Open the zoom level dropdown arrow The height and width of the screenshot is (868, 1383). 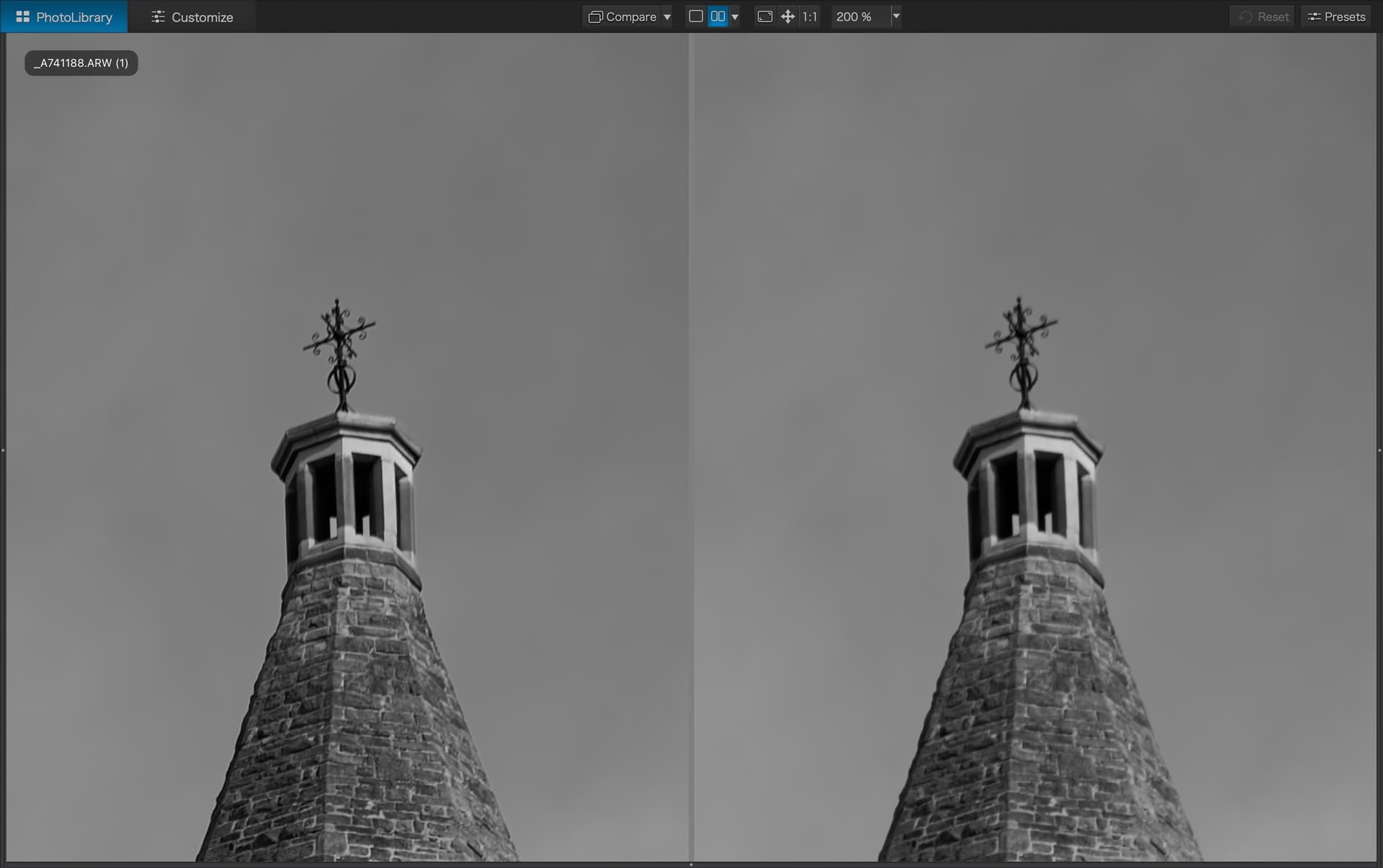[x=896, y=16]
